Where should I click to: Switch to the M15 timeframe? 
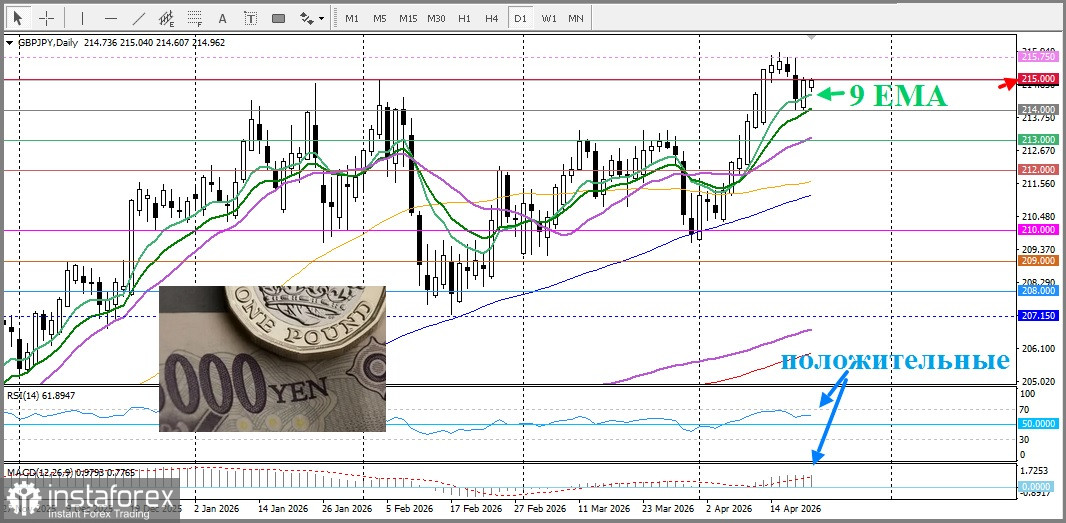point(408,18)
